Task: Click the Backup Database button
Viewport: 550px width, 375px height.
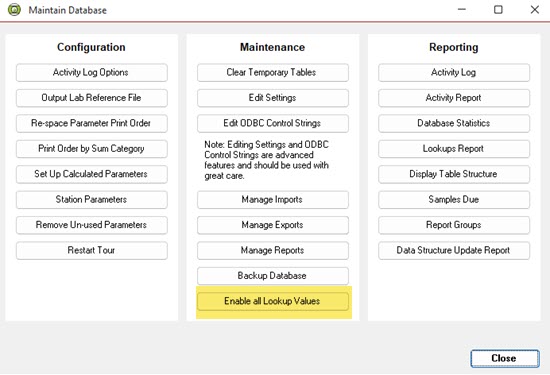Action: (273, 276)
